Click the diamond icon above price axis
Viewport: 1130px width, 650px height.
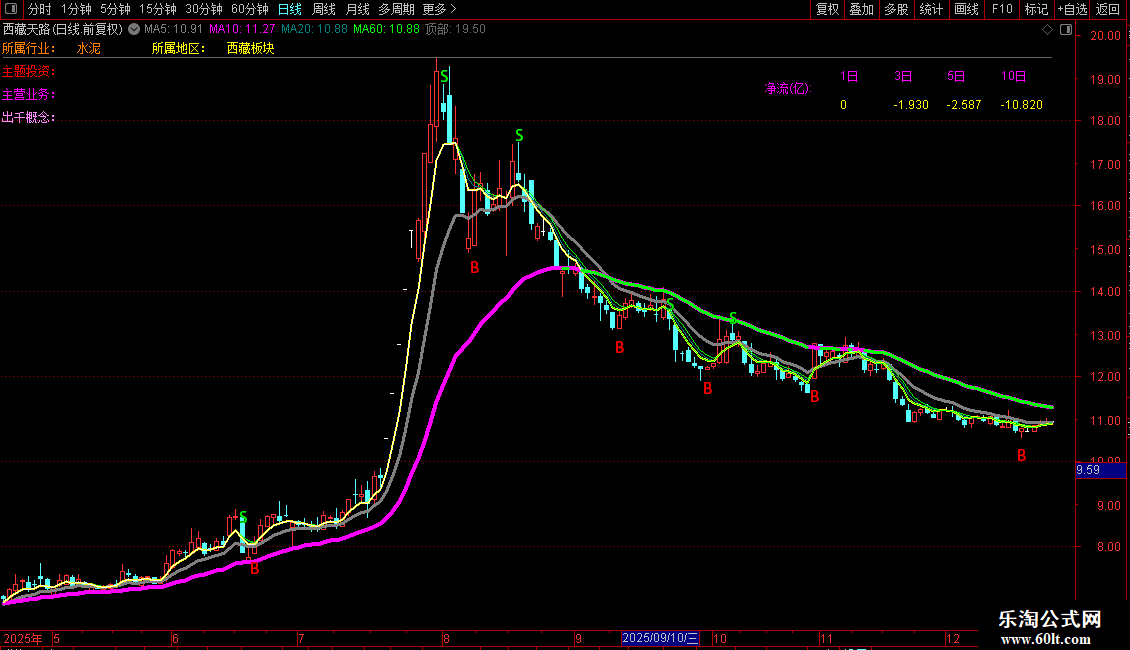coord(1047,30)
